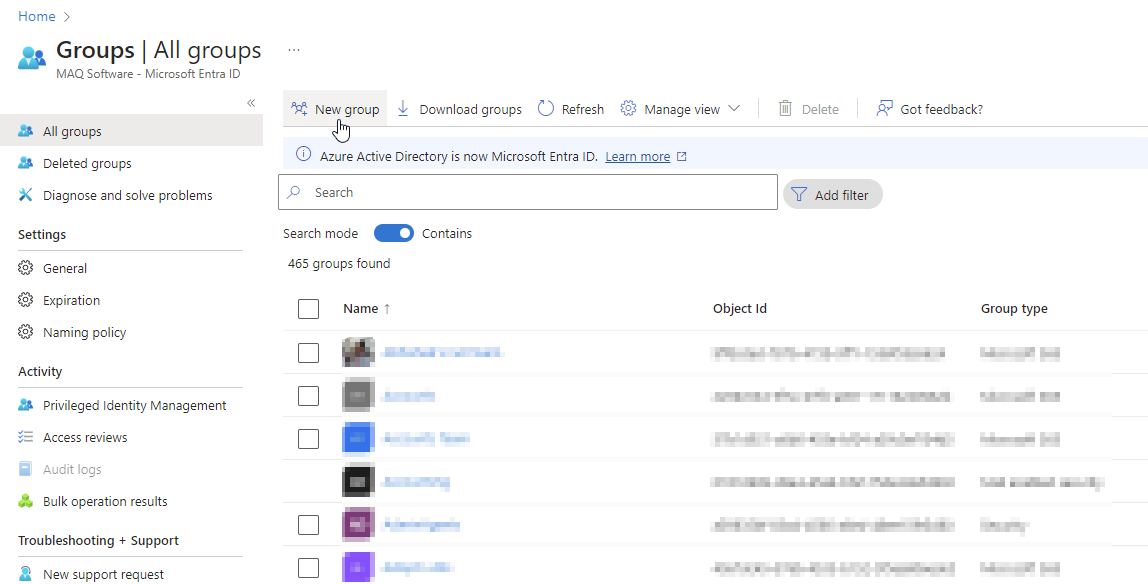1148x584 pixels.
Task: Collapse the left navigation sidebar
Action: (x=251, y=103)
